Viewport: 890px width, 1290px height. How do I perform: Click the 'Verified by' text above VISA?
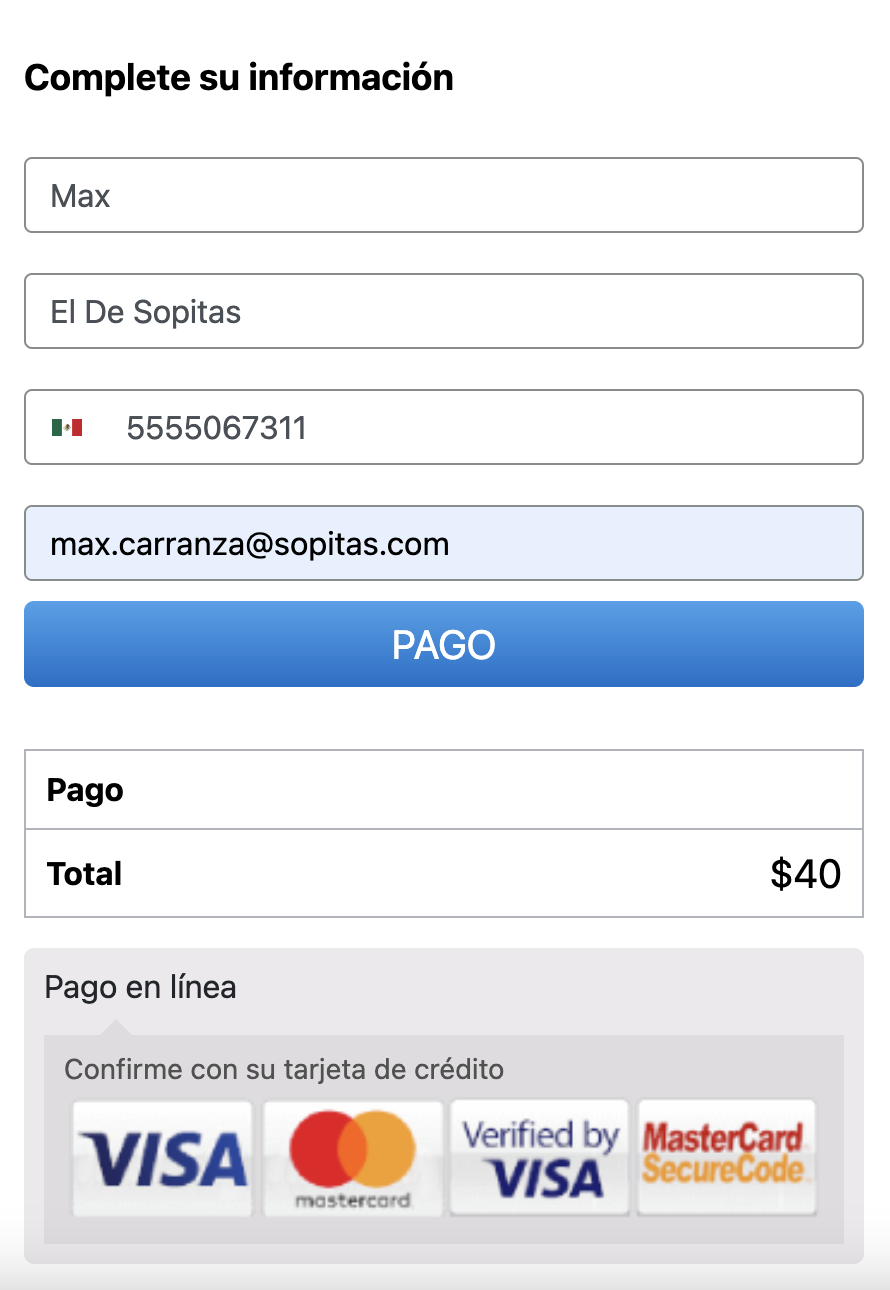540,1135
